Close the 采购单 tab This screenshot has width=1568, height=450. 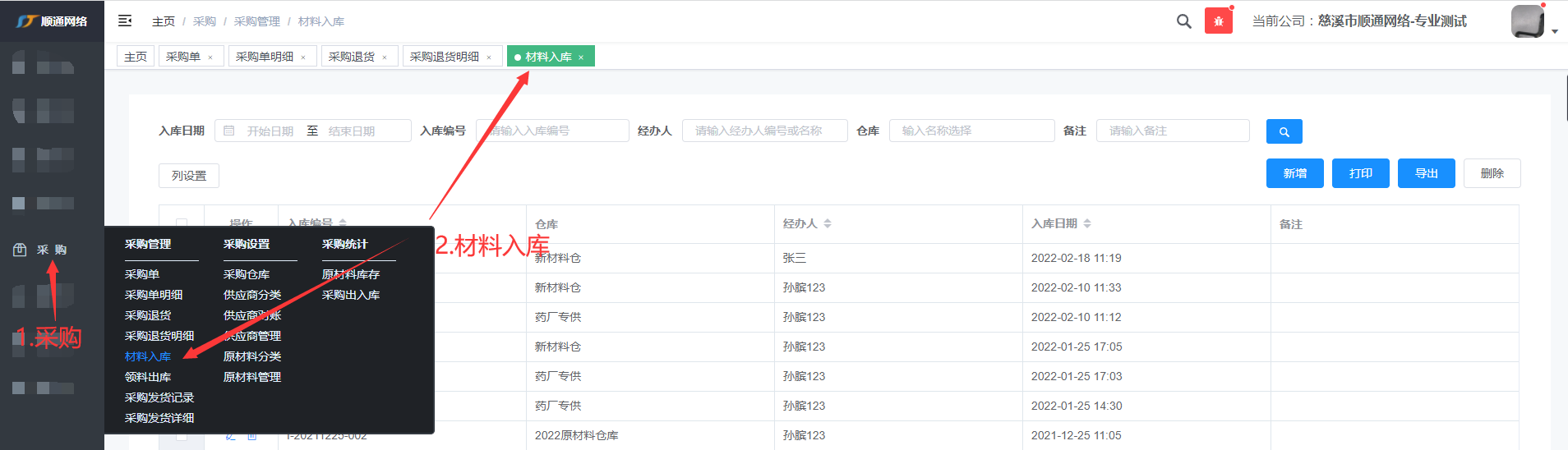(210, 57)
